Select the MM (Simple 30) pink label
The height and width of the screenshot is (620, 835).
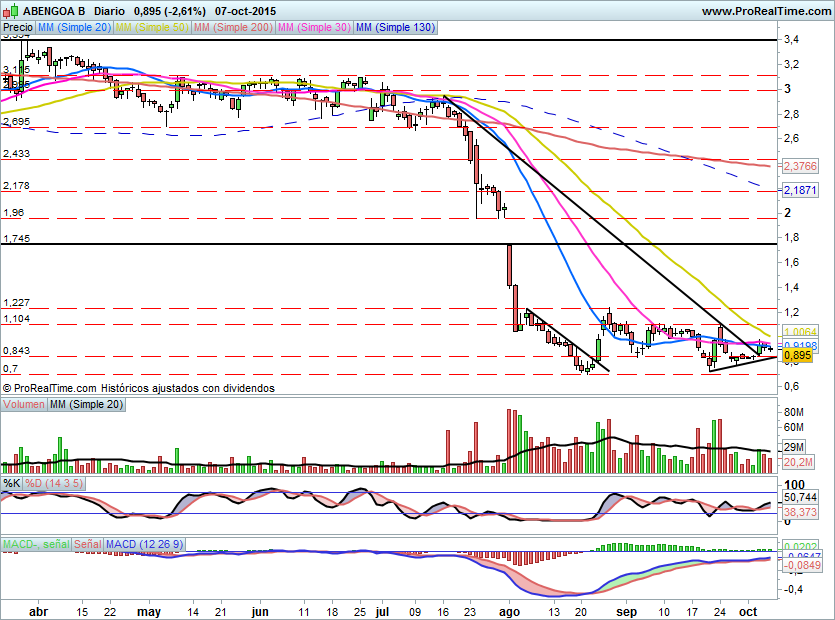tap(313, 28)
